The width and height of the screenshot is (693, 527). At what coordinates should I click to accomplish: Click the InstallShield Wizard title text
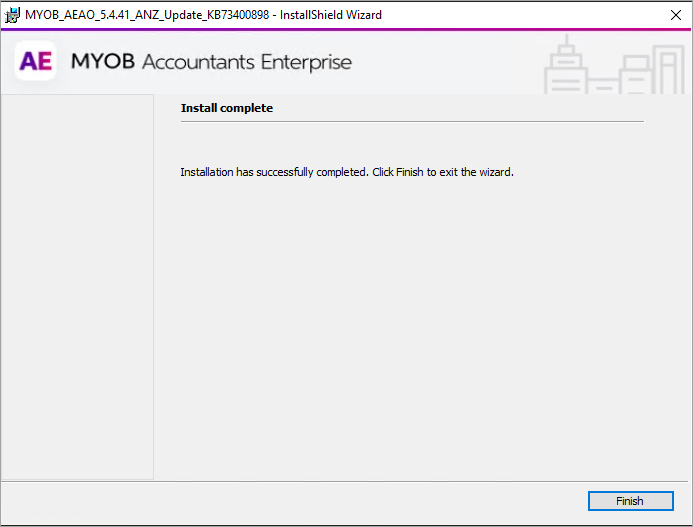tap(329, 15)
